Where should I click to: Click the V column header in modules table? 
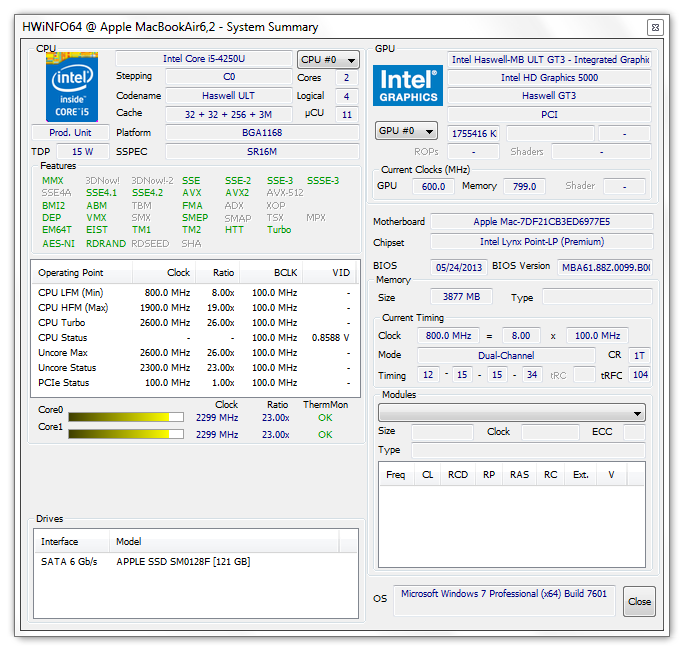(x=612, y=475)
